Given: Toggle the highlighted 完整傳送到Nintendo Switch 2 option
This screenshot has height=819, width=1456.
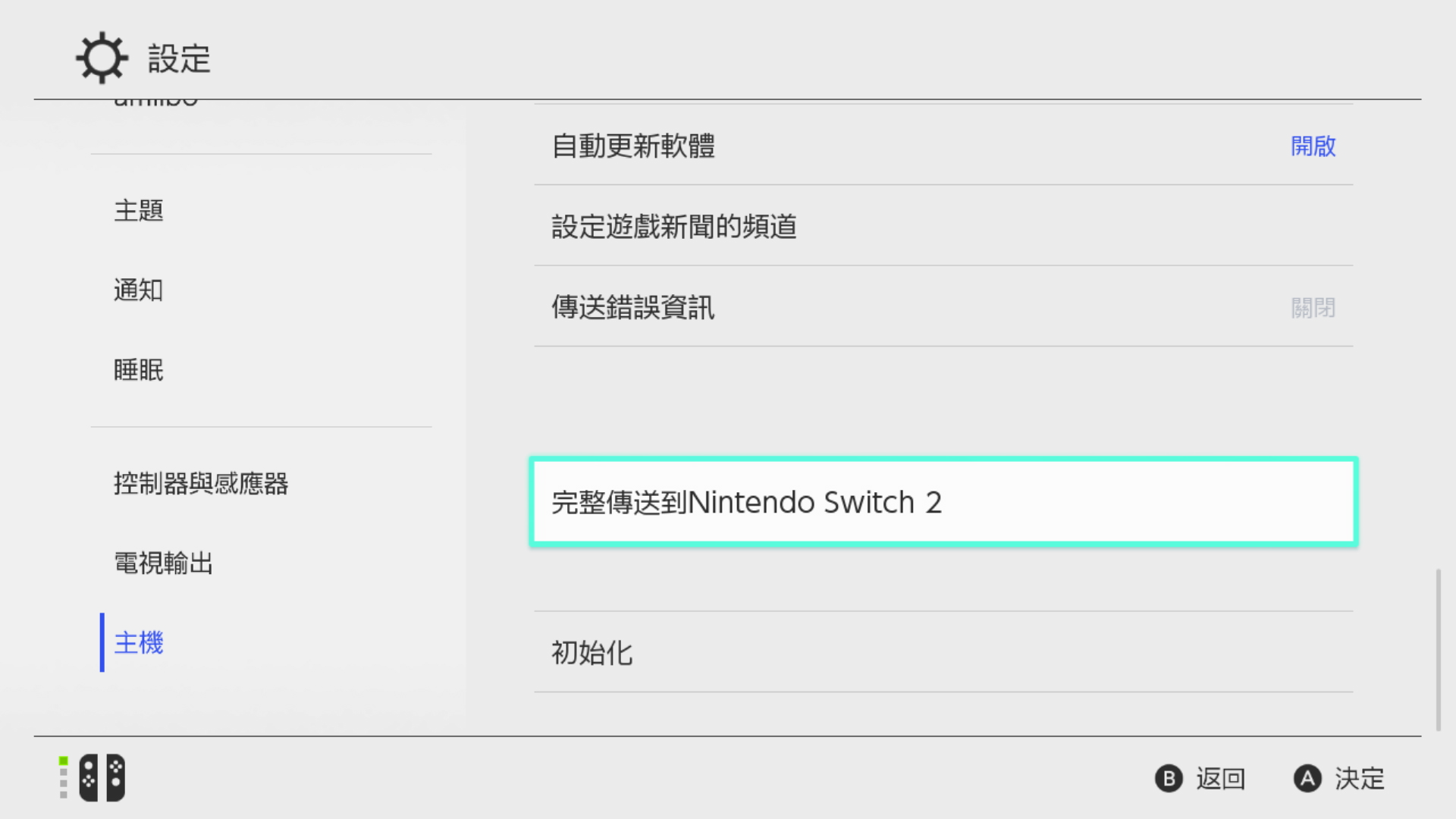Looking at the screenshot, I should point(943,501).
